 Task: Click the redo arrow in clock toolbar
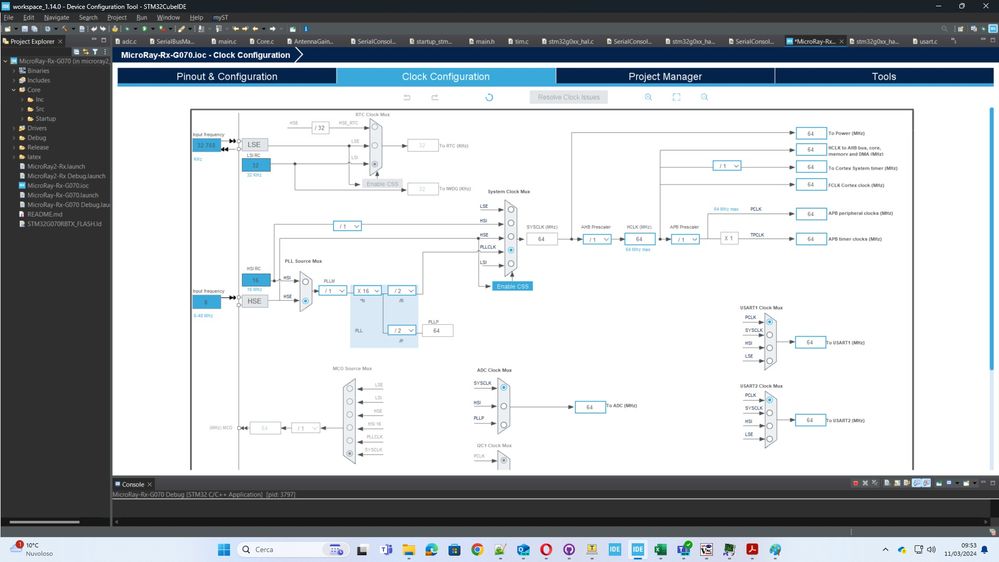tap(435, 97)
